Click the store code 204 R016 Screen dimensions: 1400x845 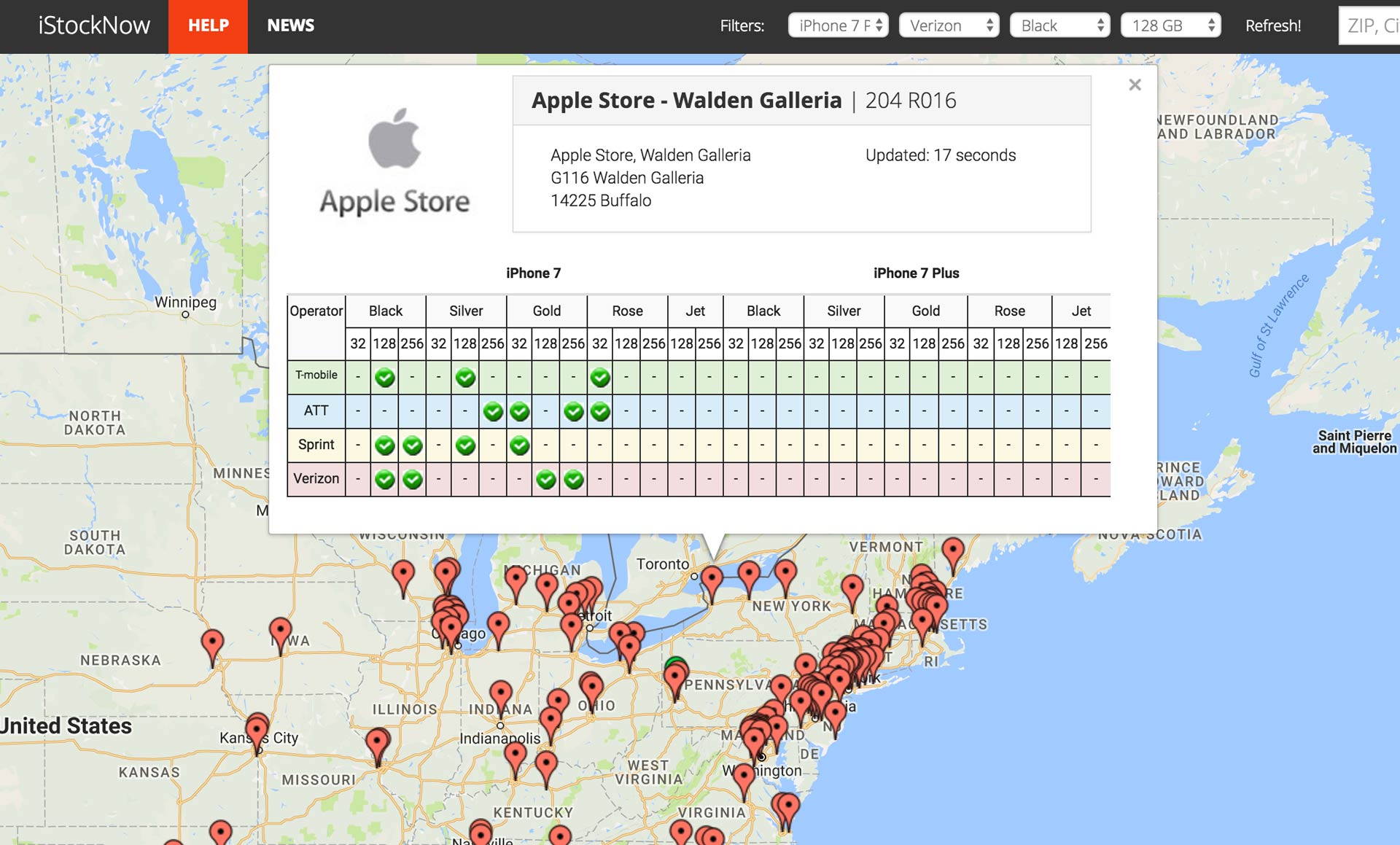(x=911, y=100)
